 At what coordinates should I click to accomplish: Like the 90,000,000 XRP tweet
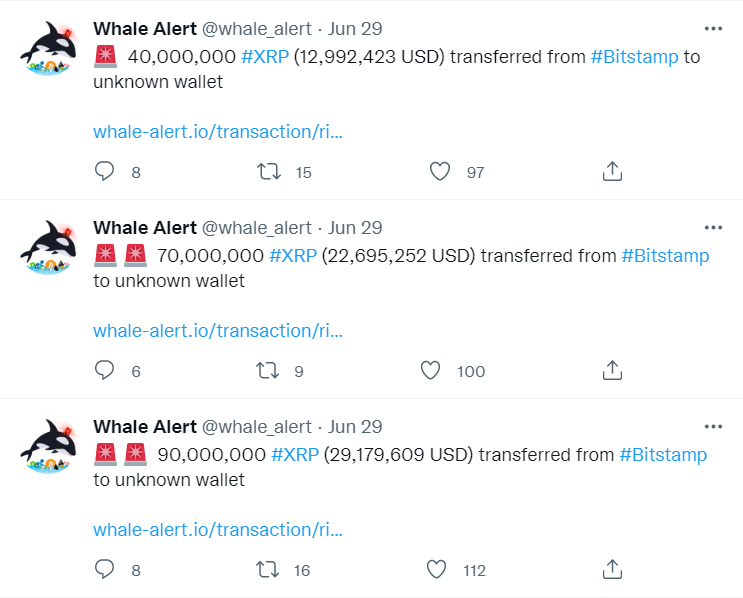tap(437, 570)
